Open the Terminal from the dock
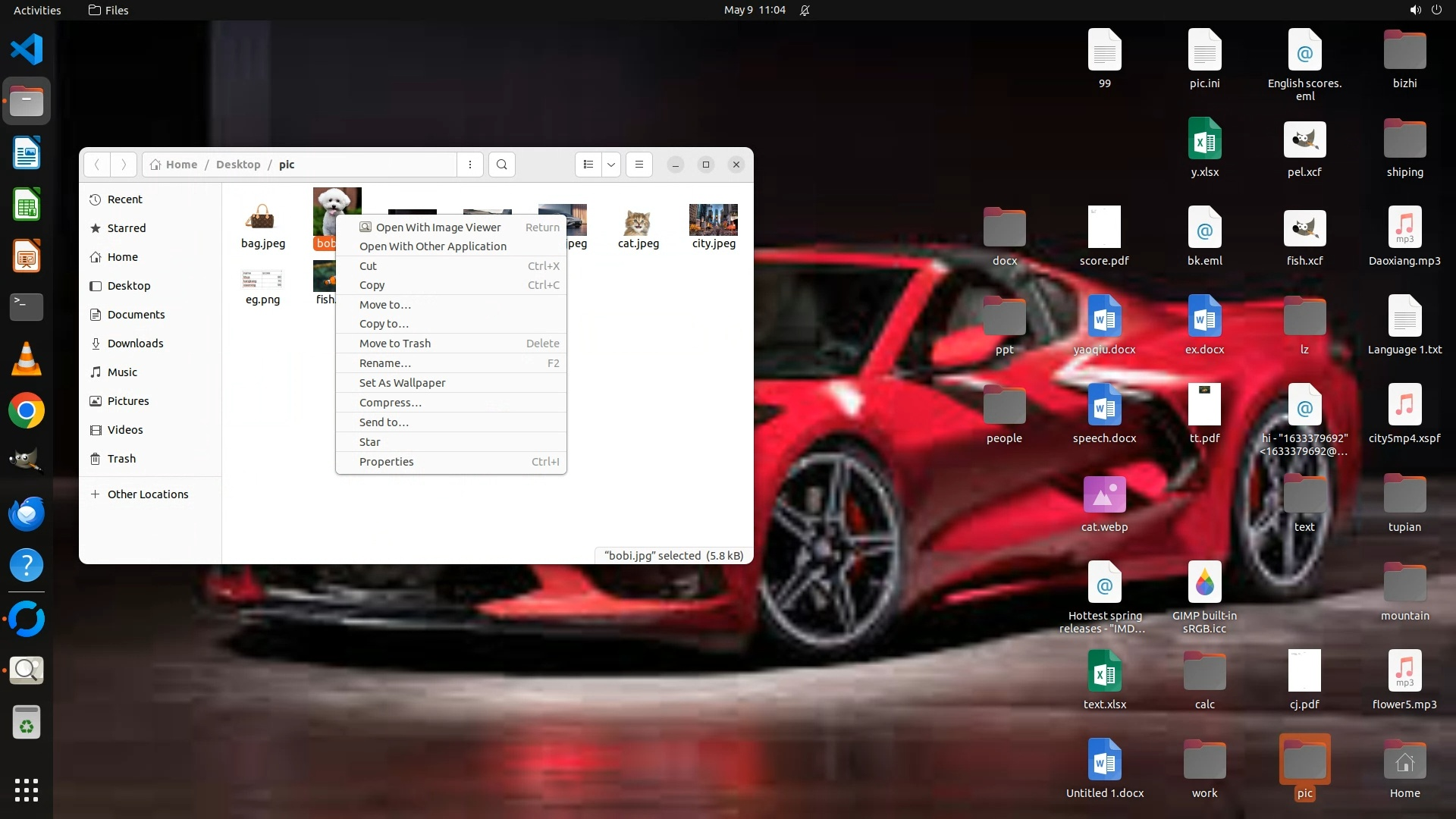Image resolution: width=1456 pixels, height=819 pixels. 27,307
